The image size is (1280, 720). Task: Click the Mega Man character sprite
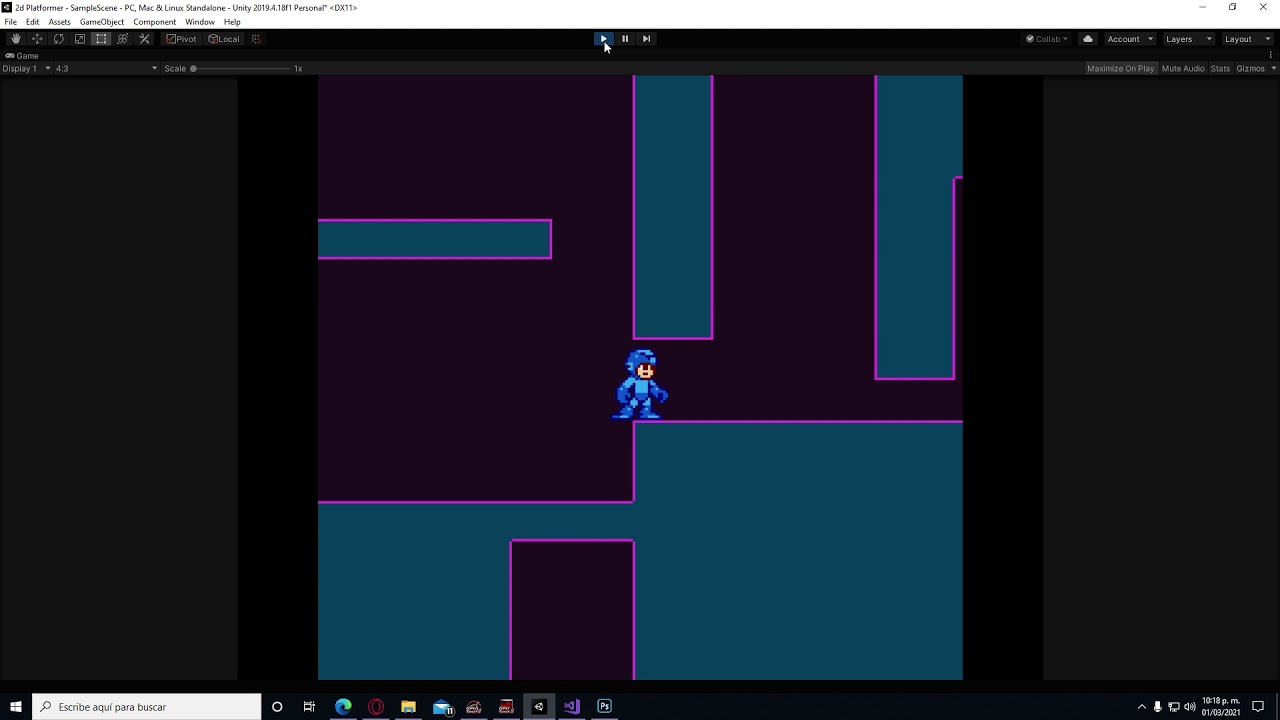[x=641, y=384]
